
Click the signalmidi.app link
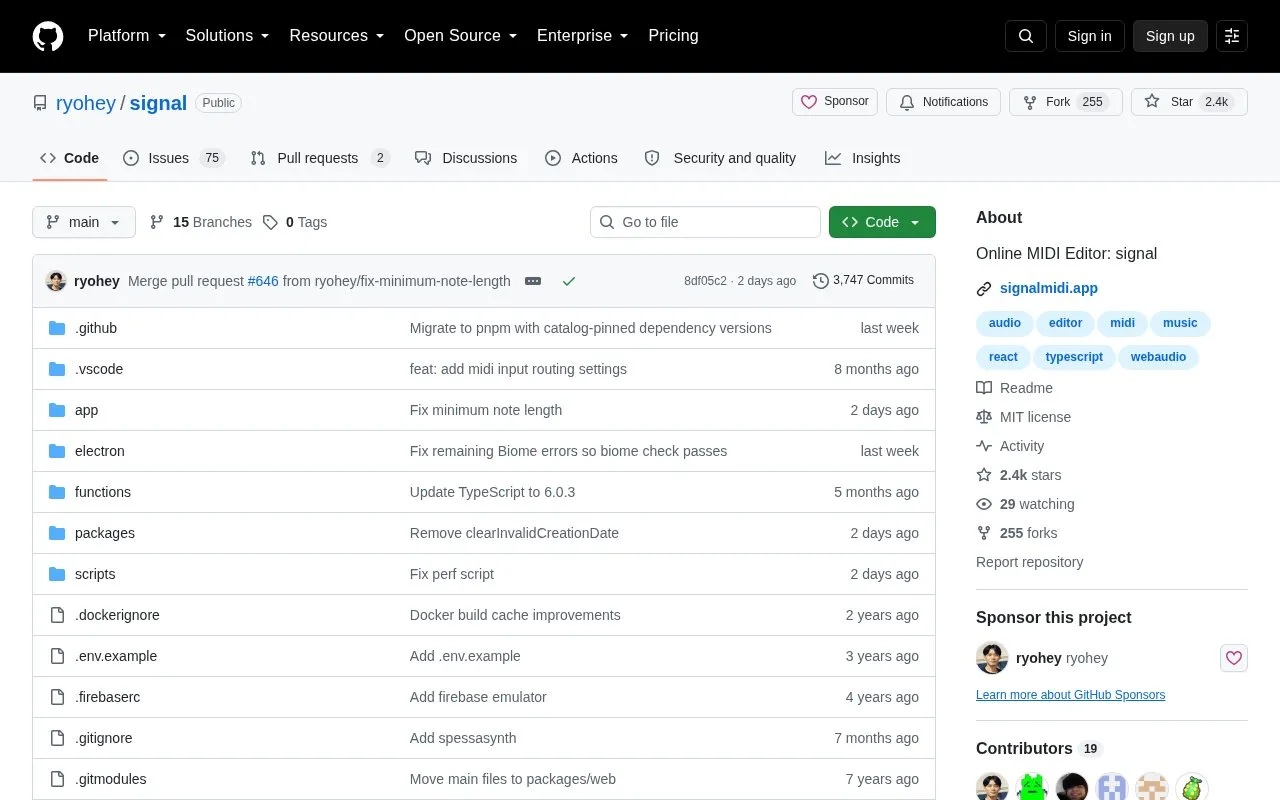point(1049,288)
